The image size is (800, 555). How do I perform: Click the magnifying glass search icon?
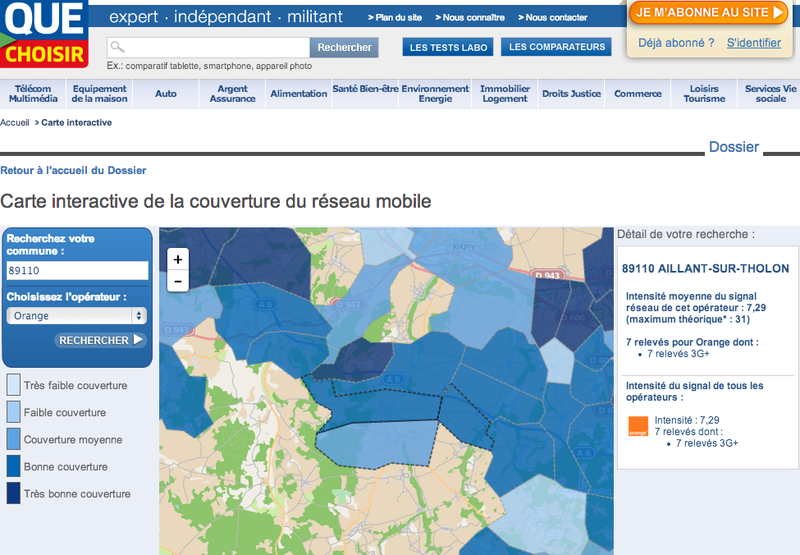tap(117, 47)
